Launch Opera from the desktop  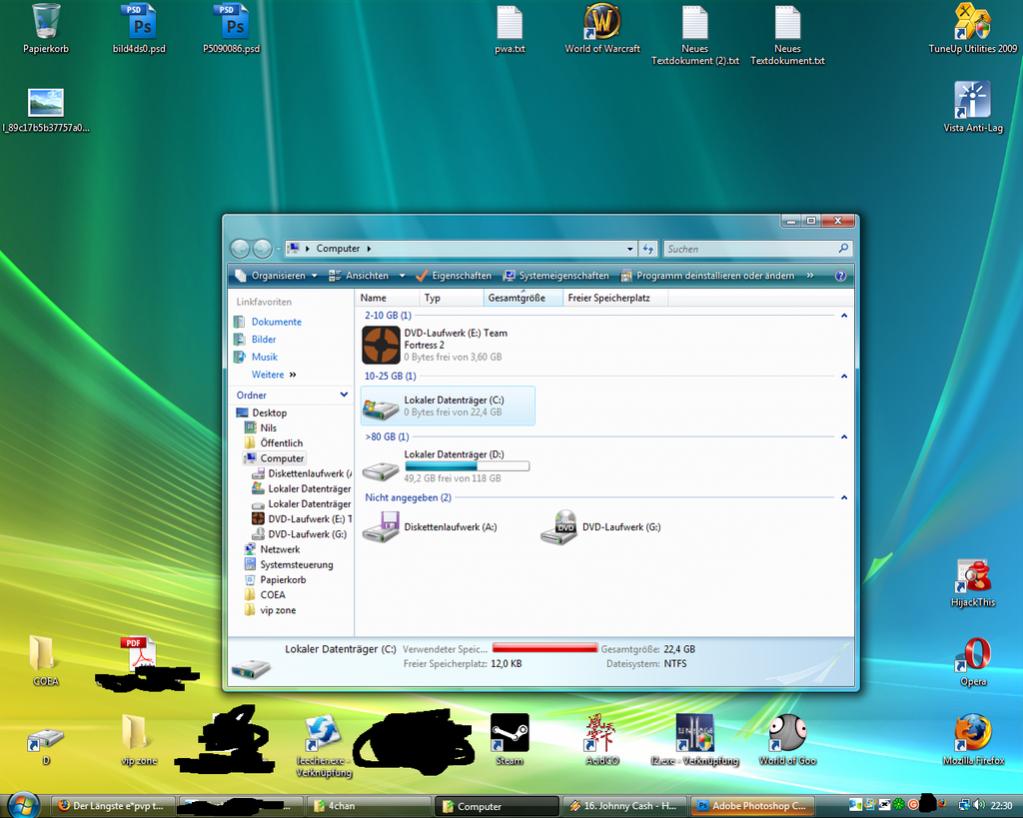coord(973,662)
